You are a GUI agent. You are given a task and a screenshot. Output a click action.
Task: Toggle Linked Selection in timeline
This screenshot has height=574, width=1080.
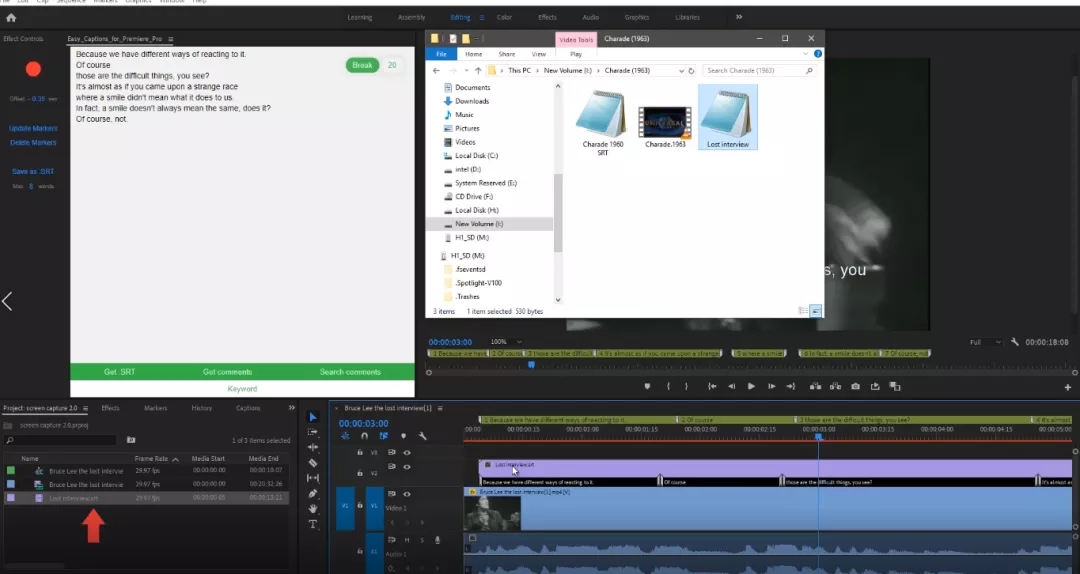coord(384,436)
